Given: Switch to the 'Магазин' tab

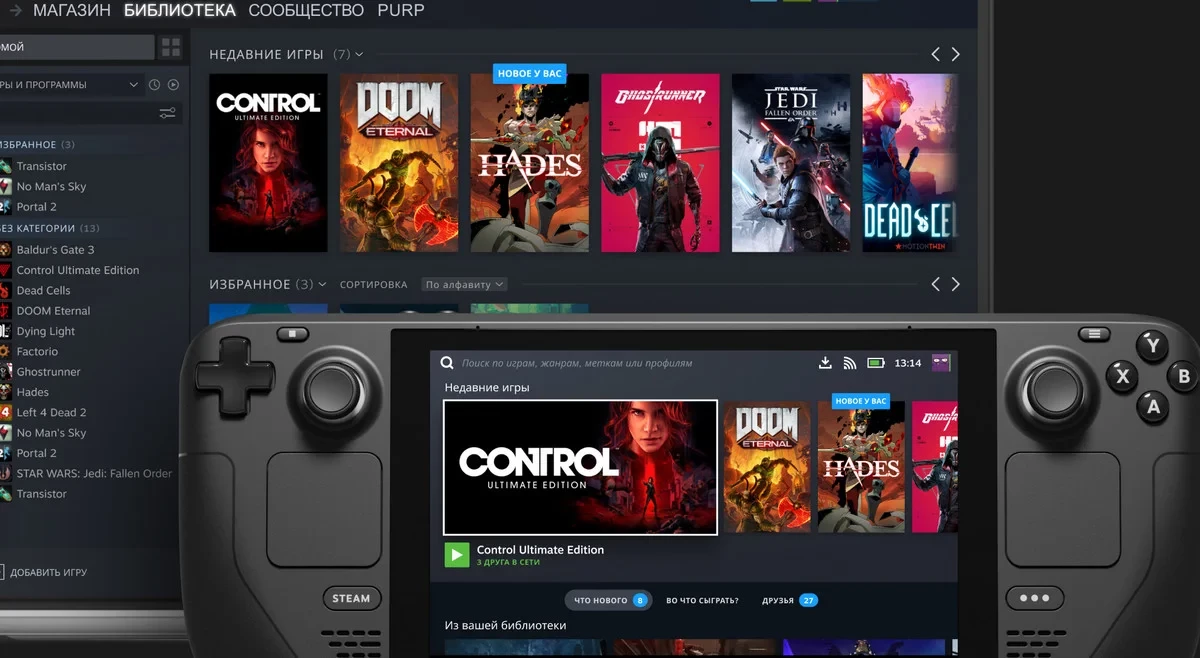Looking at the screenshot, I should pos(72,11).
